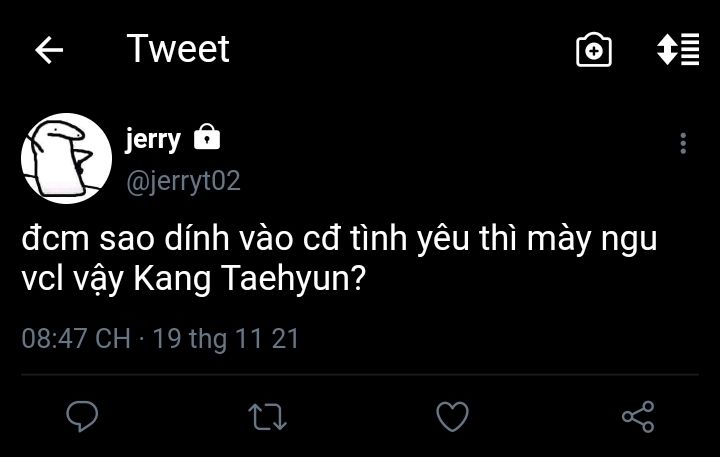Share the tweet using the share icon
Screen dimensions: 720x457
(x=638, y=415)
